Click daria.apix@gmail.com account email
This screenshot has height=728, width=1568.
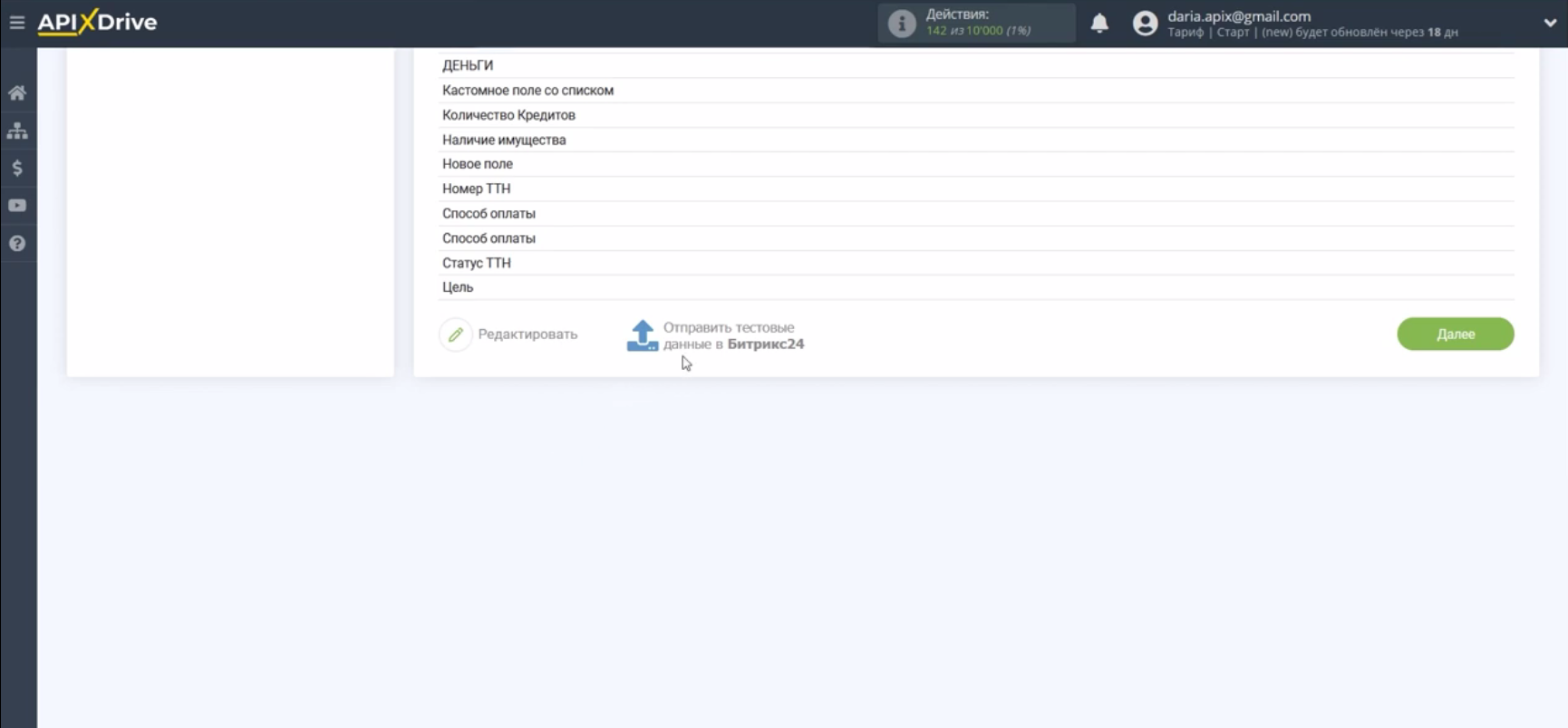(x=1239, y=16)
